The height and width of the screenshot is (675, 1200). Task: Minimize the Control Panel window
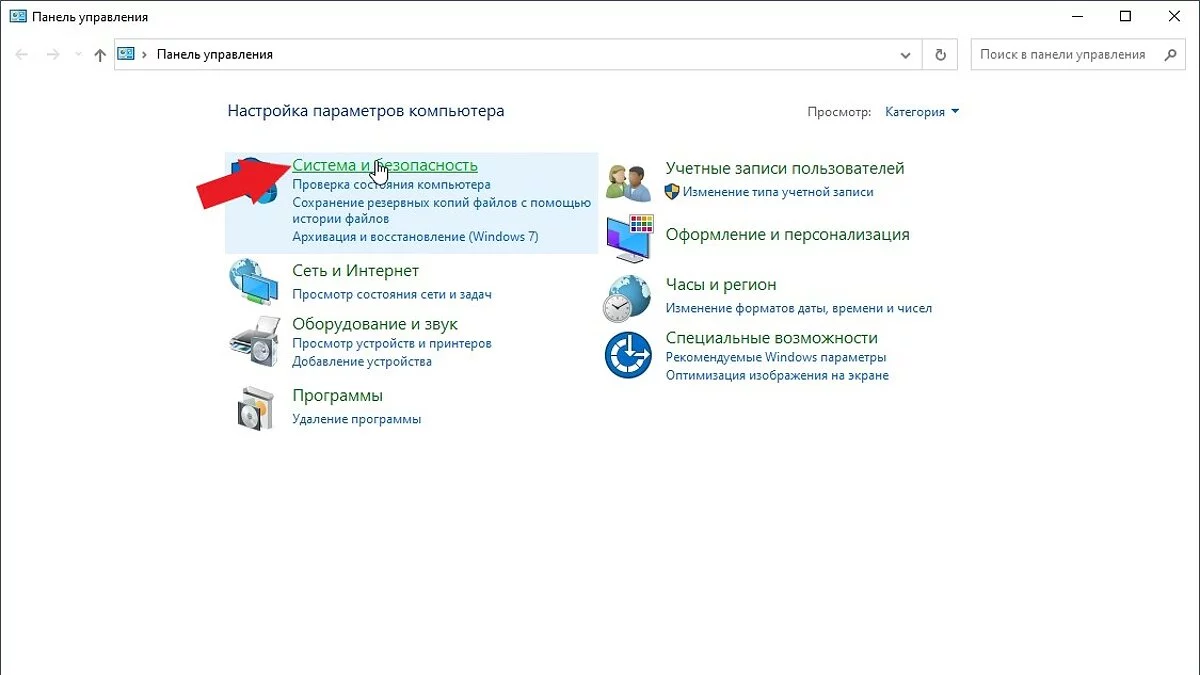1078,16
